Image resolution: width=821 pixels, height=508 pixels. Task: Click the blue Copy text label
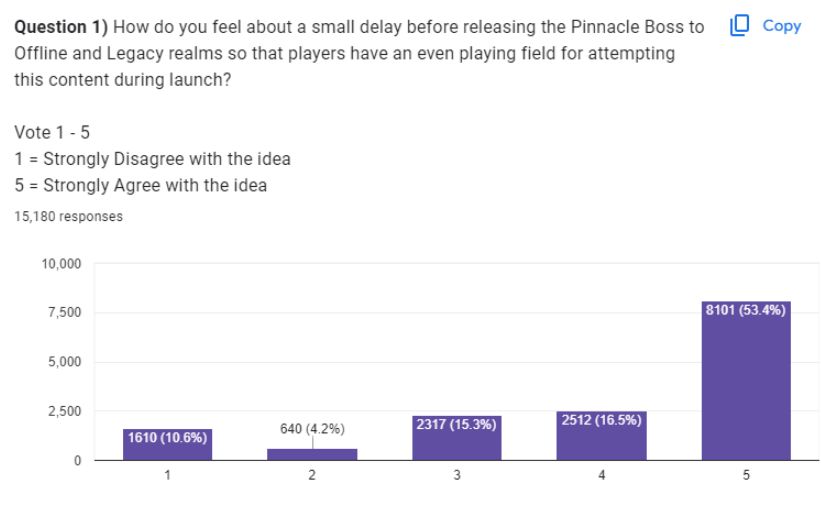(781, 26)
